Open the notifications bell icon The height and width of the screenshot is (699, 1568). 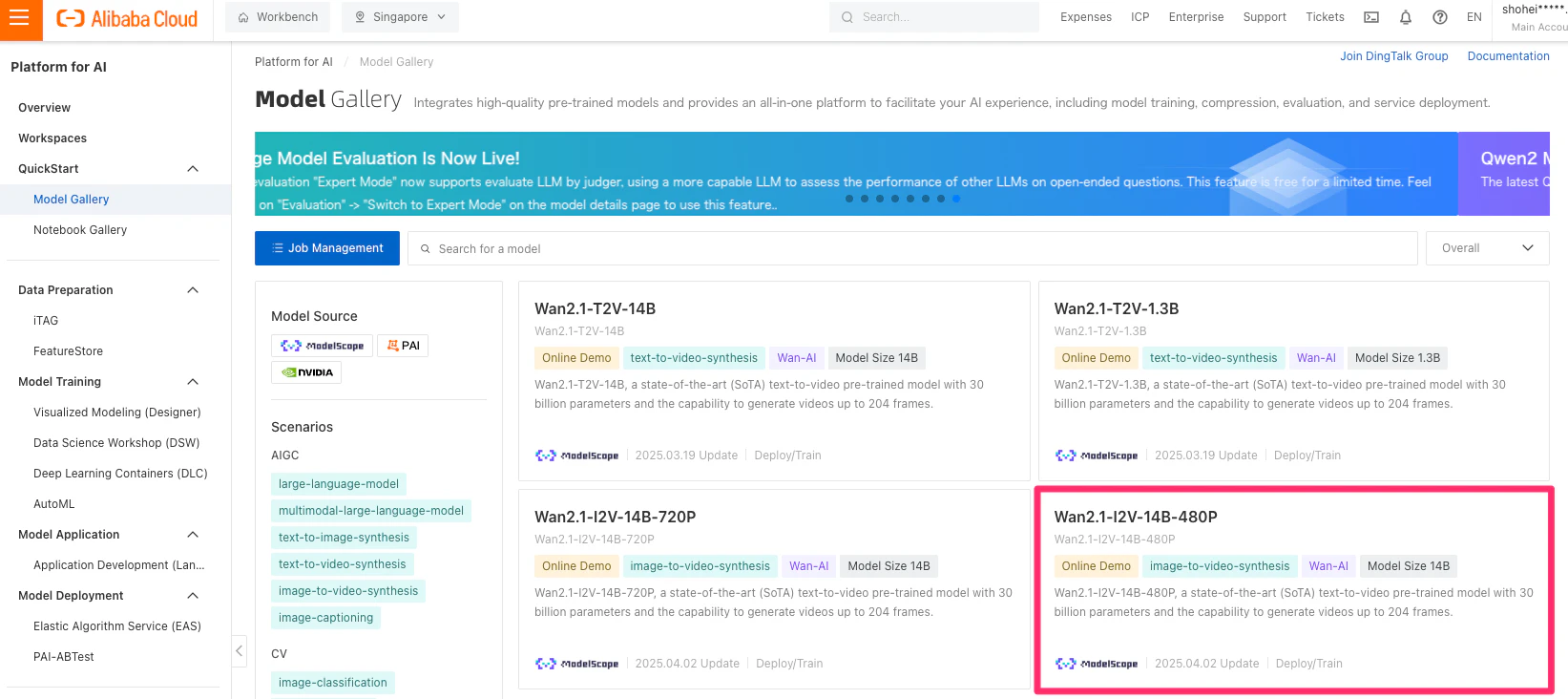1406,17
